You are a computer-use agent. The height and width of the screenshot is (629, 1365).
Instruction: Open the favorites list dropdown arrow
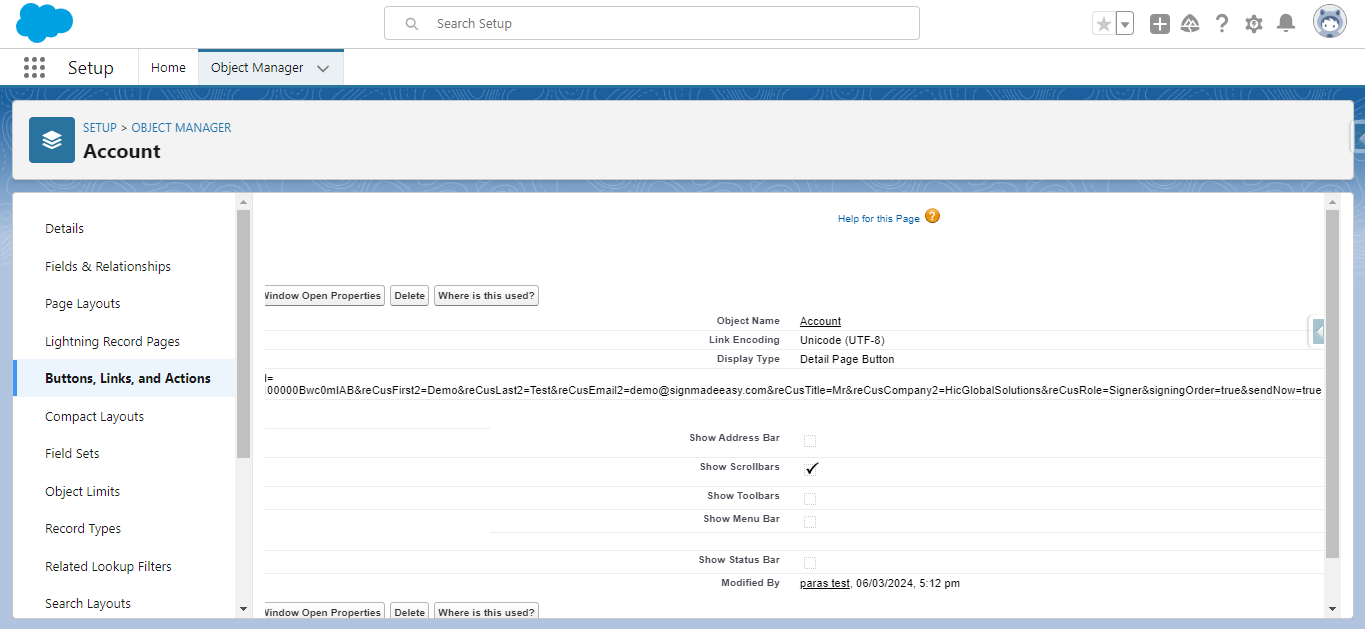click(1125, 24)
